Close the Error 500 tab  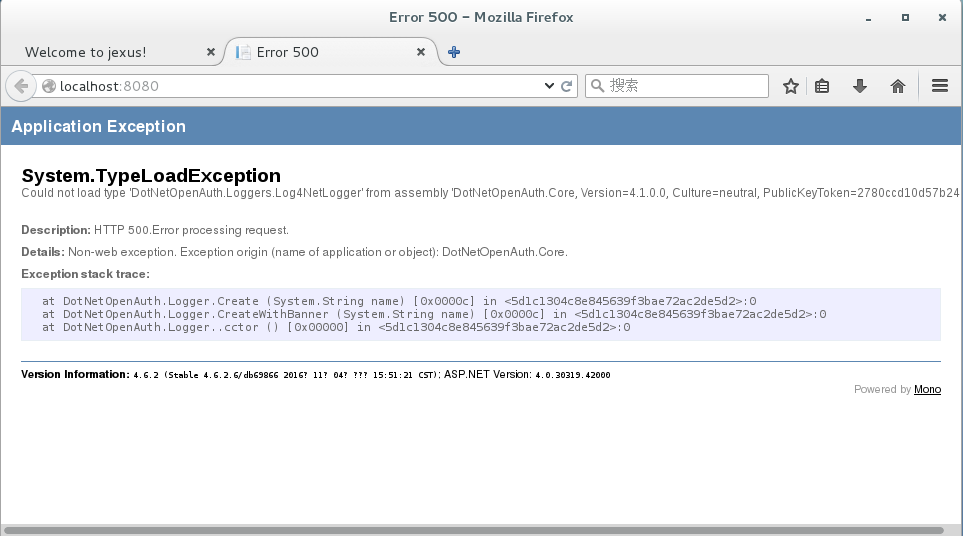[x=421, y=52]
